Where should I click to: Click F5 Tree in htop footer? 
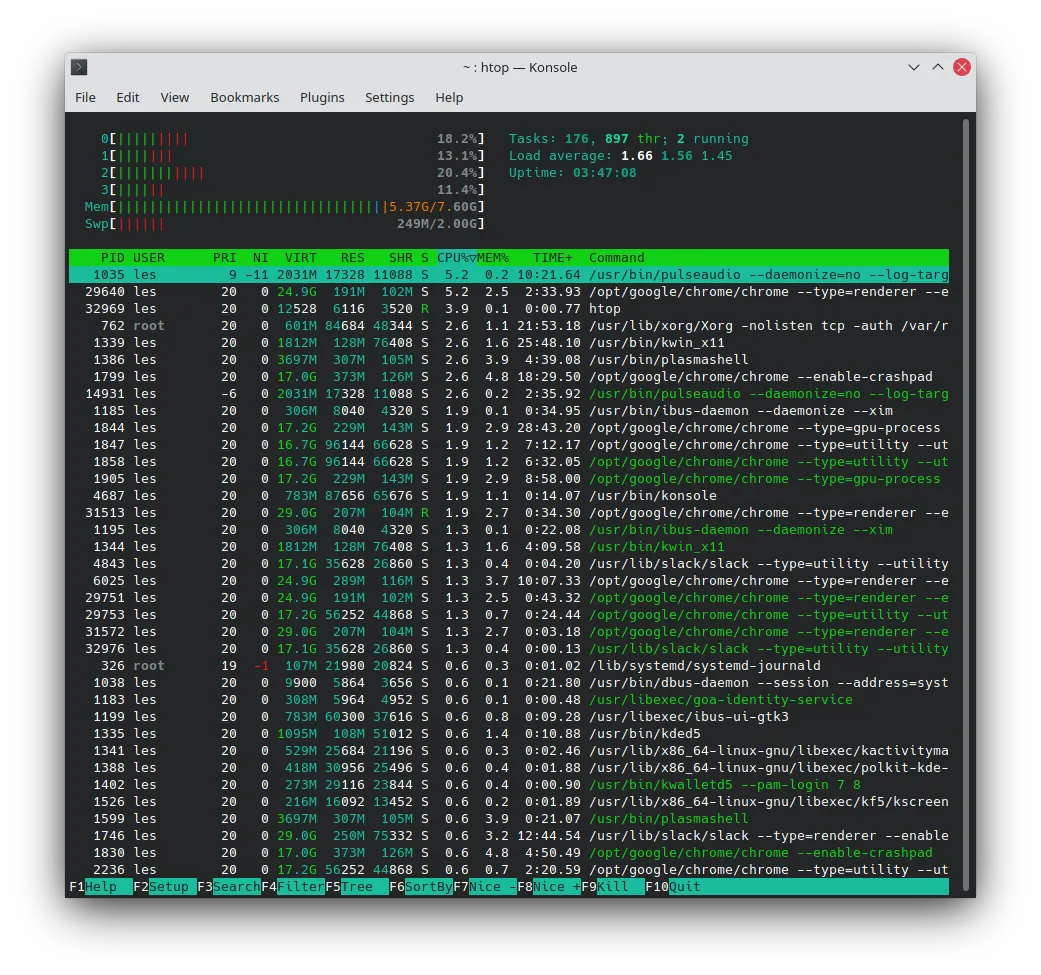(357, 887)
